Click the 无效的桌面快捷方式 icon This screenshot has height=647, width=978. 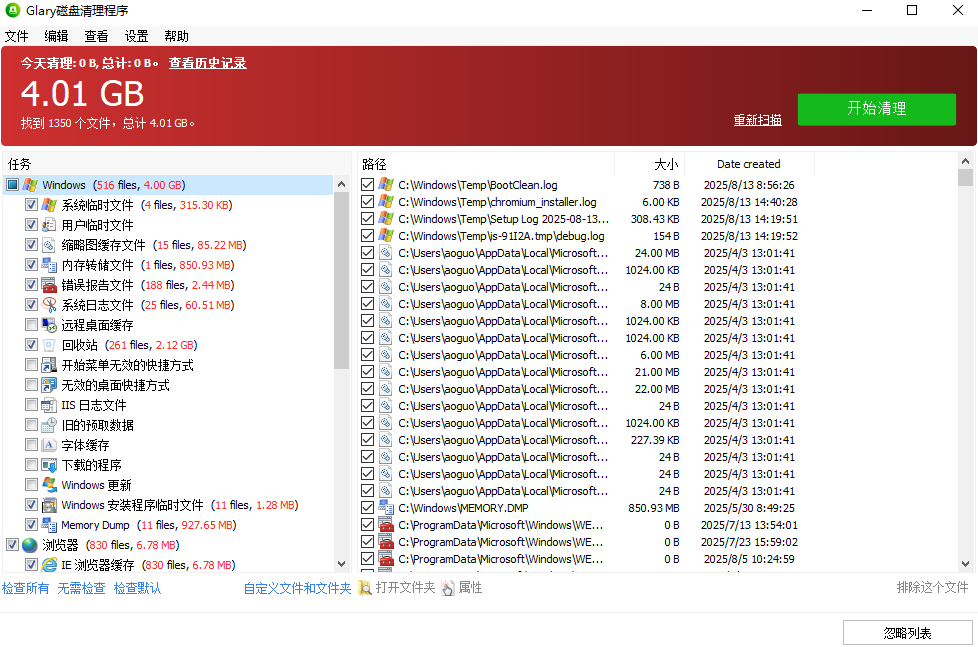pyautogui.click(x=49, y=385)
